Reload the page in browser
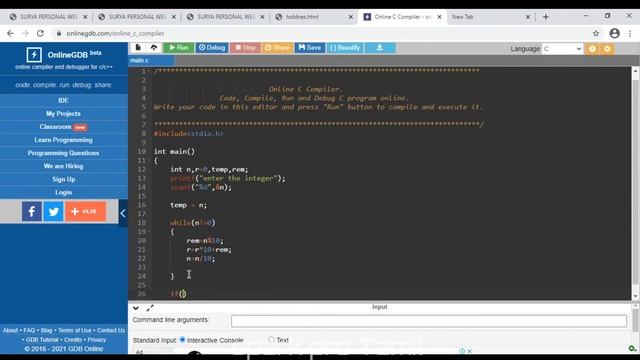 coord(40,33)
